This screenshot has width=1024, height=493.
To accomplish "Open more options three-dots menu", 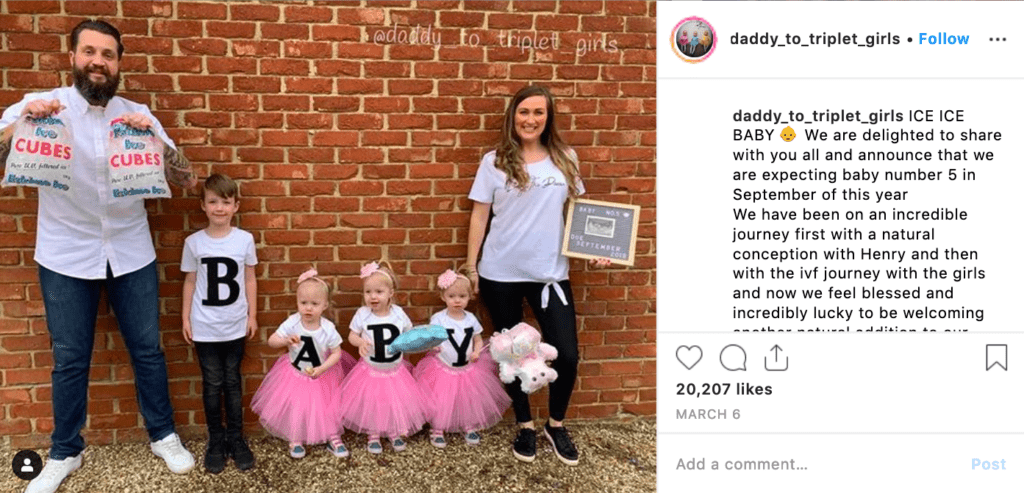I will pos(997,39).
